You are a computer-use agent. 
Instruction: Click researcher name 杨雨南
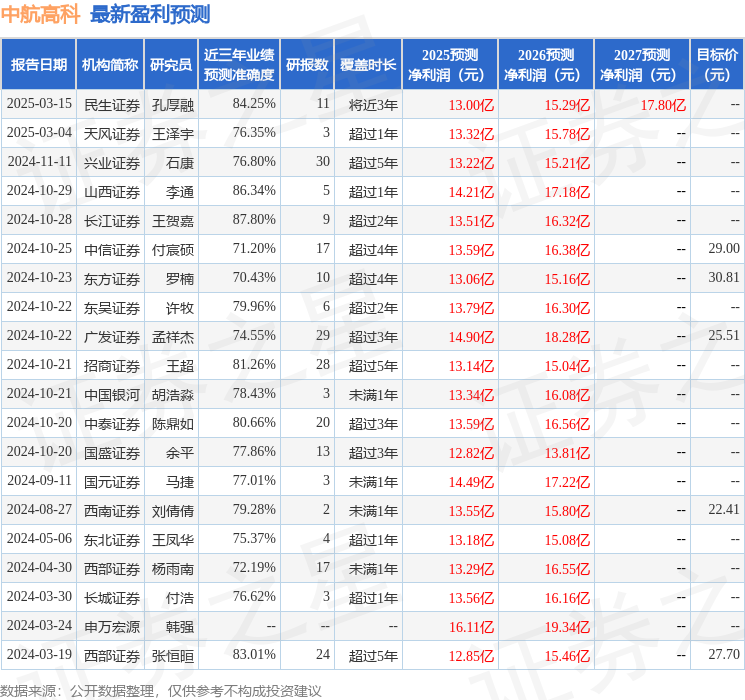click(173, 569)
